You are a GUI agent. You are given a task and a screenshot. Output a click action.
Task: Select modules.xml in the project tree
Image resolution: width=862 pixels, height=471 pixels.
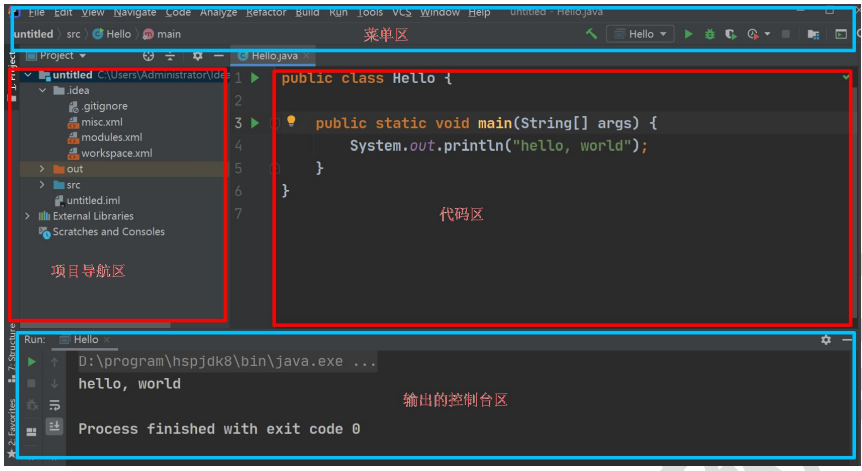point(104,137)
